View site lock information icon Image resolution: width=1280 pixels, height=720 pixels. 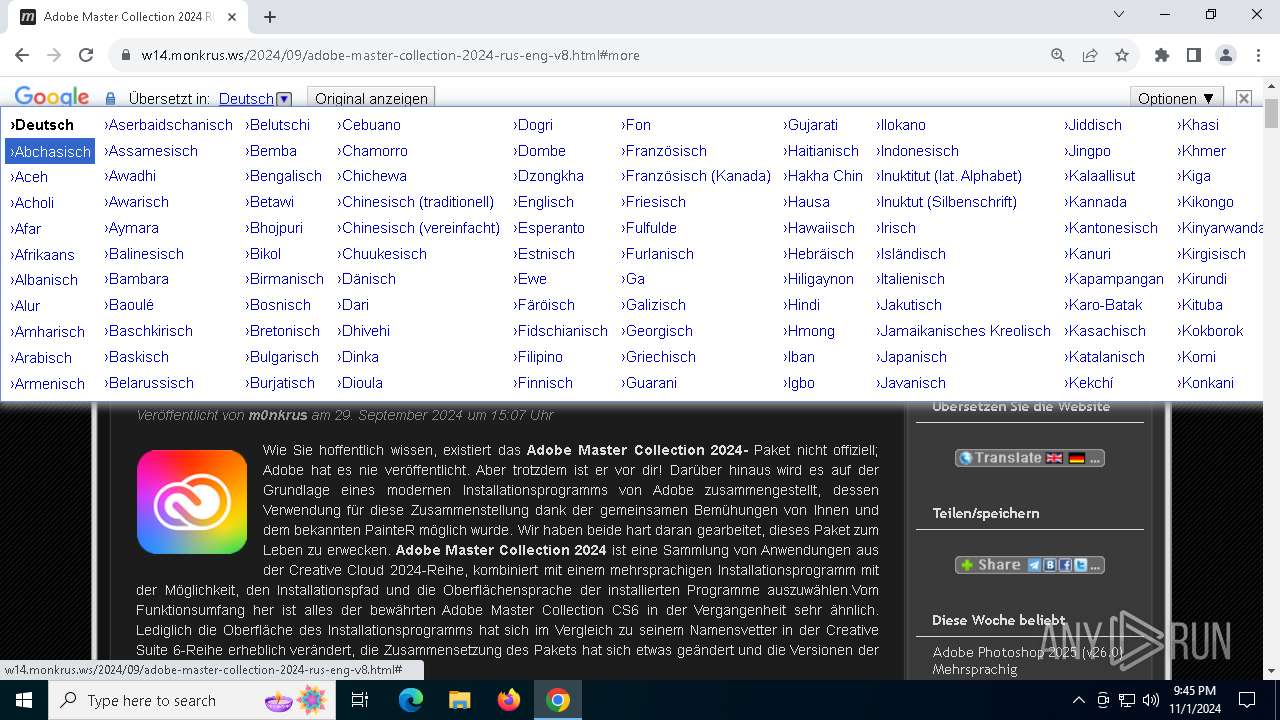[x=125, y=55]
